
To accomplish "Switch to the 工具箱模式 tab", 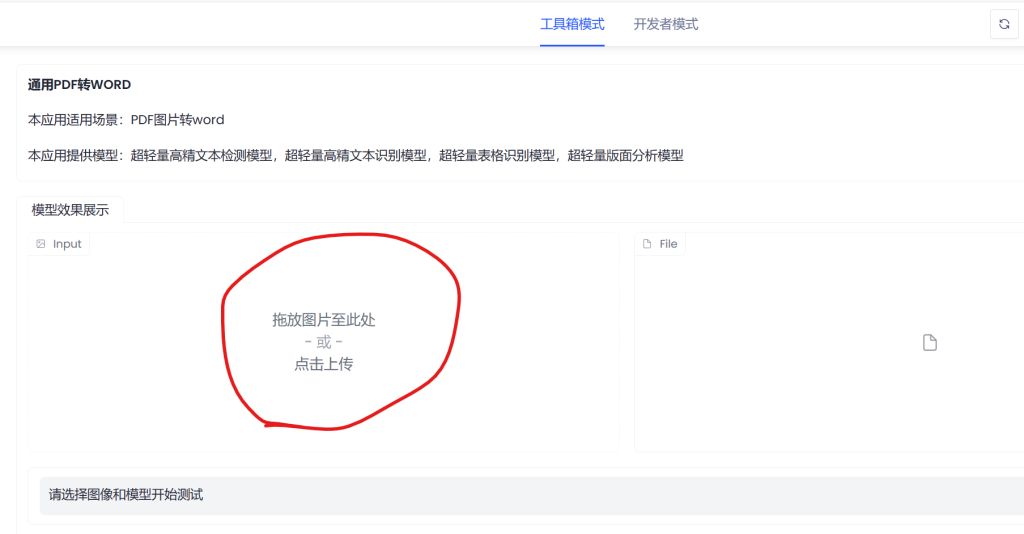I will [x=572, y=24].
